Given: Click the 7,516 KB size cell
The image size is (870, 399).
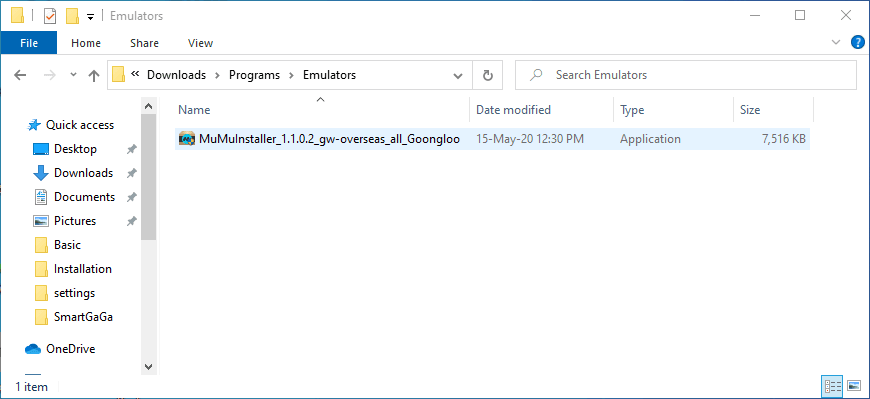Looking at the screenshot, I should tap(784, 139).
